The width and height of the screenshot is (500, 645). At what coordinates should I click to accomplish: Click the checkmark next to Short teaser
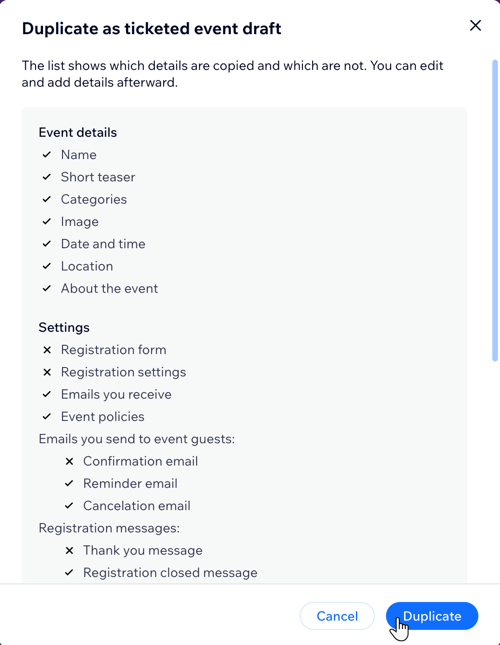pos(47,177)
